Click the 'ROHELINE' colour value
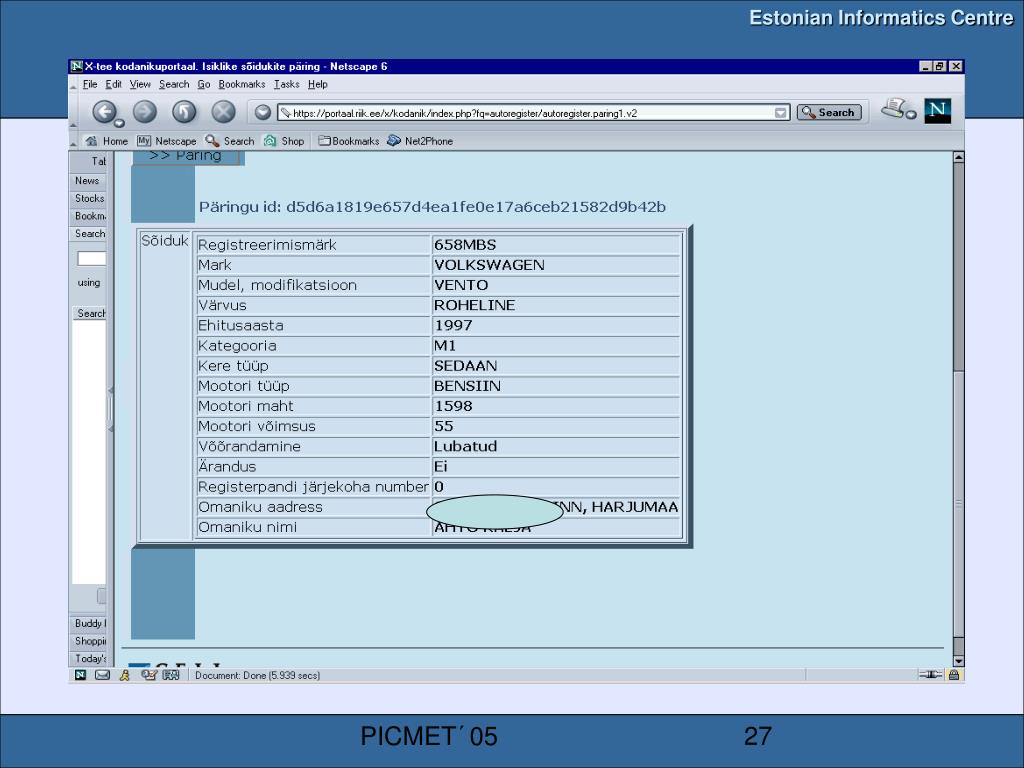1024x768 pixels. (475, 306)
